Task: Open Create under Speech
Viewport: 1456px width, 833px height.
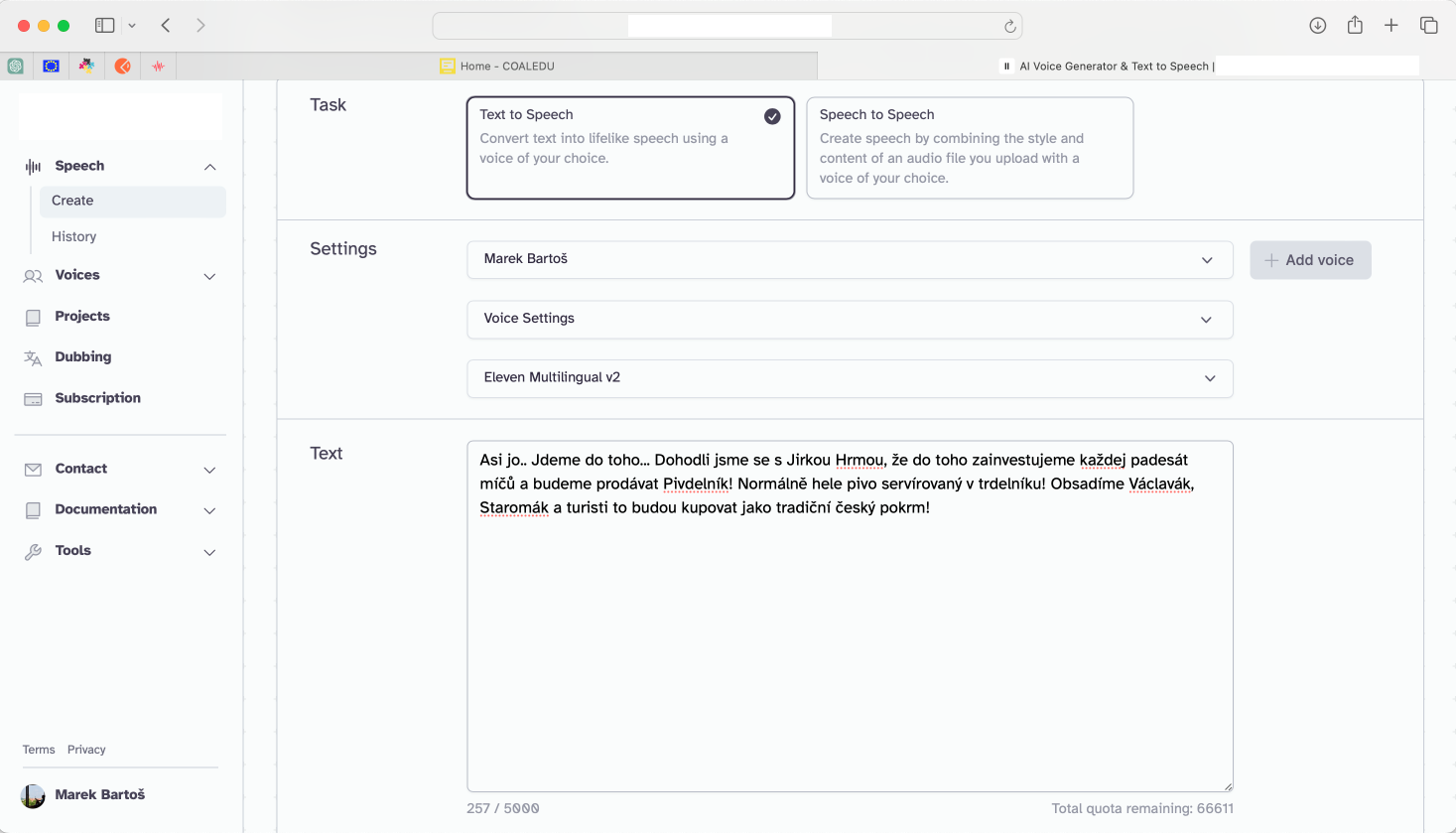Action: click(133, 201)
